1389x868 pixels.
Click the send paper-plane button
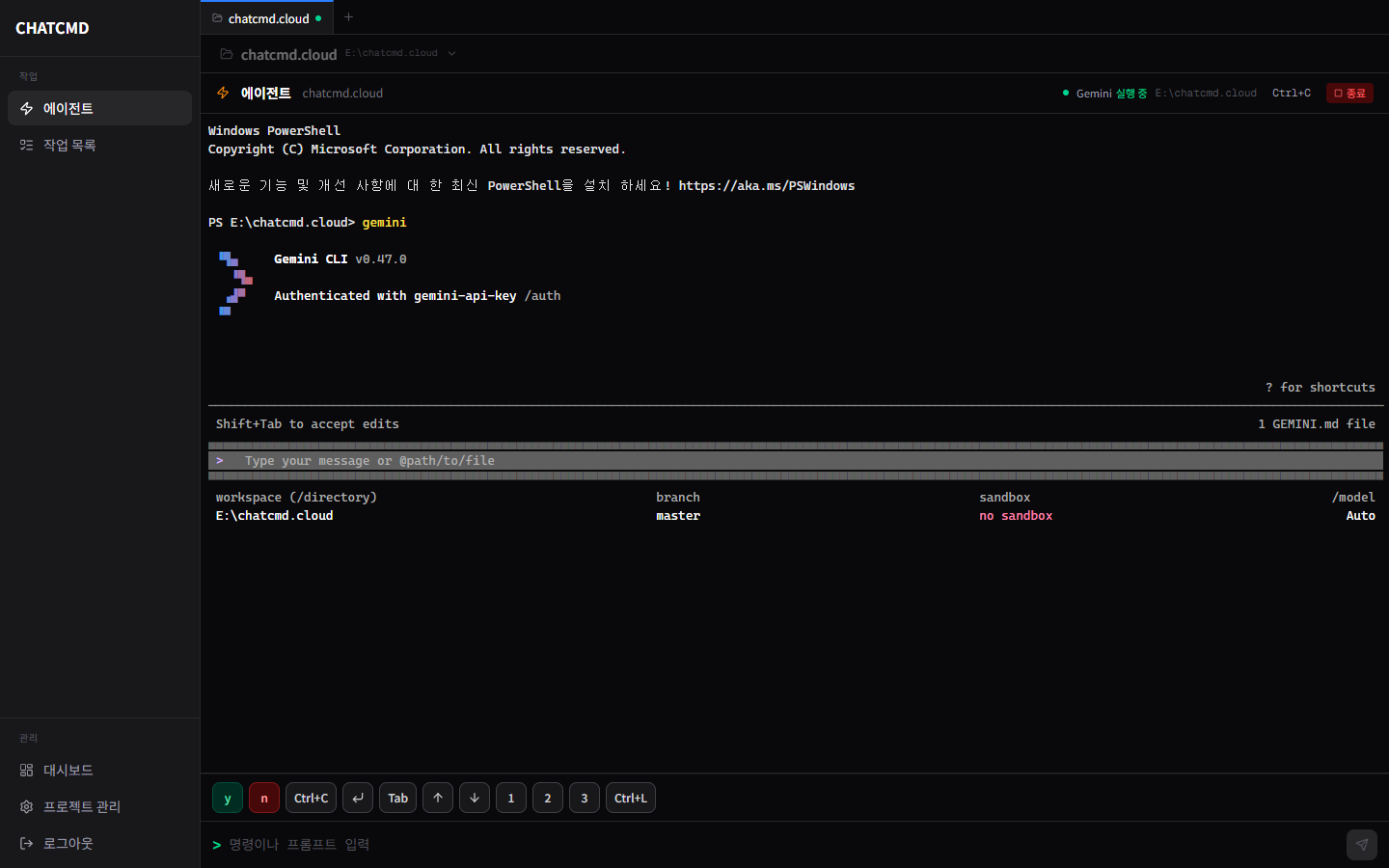[x=1362, y=845]
